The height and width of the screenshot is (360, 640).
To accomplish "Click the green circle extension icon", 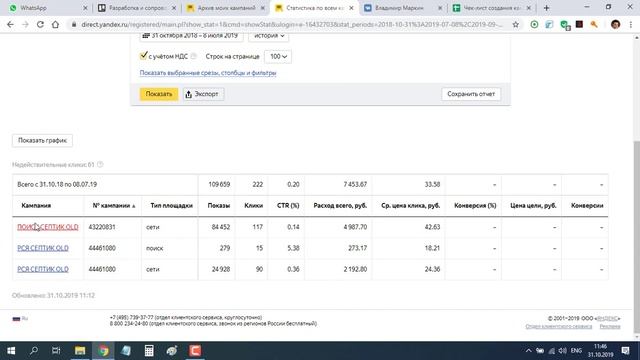I will click(x=534, y=24).
